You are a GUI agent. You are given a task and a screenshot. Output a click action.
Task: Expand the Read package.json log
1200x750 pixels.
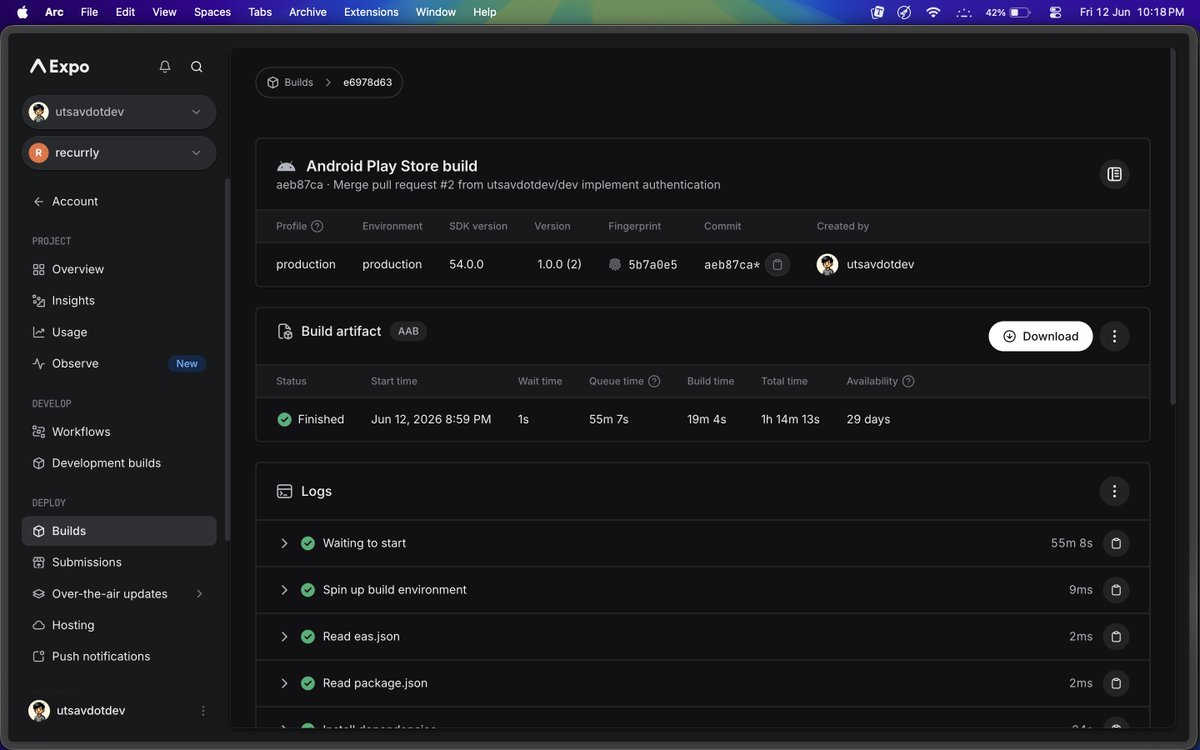(284, 683)
